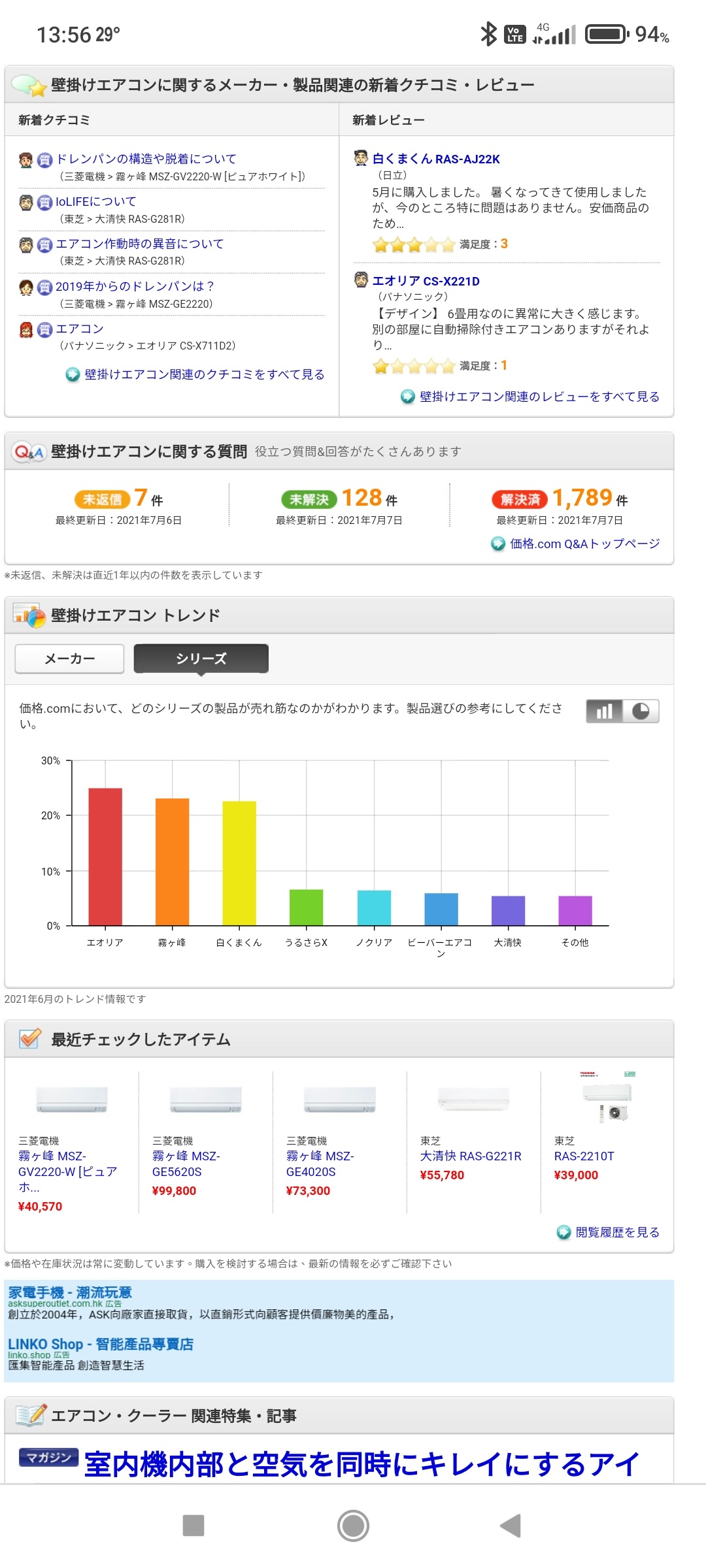Image resolution: width=706 pixels, height=1568 pixels.
Task: Open エオリア CS-X221D review
Action: tap(426, 281)
